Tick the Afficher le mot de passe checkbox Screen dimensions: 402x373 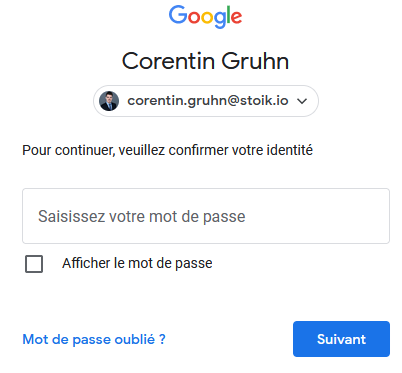click(34, 264)
